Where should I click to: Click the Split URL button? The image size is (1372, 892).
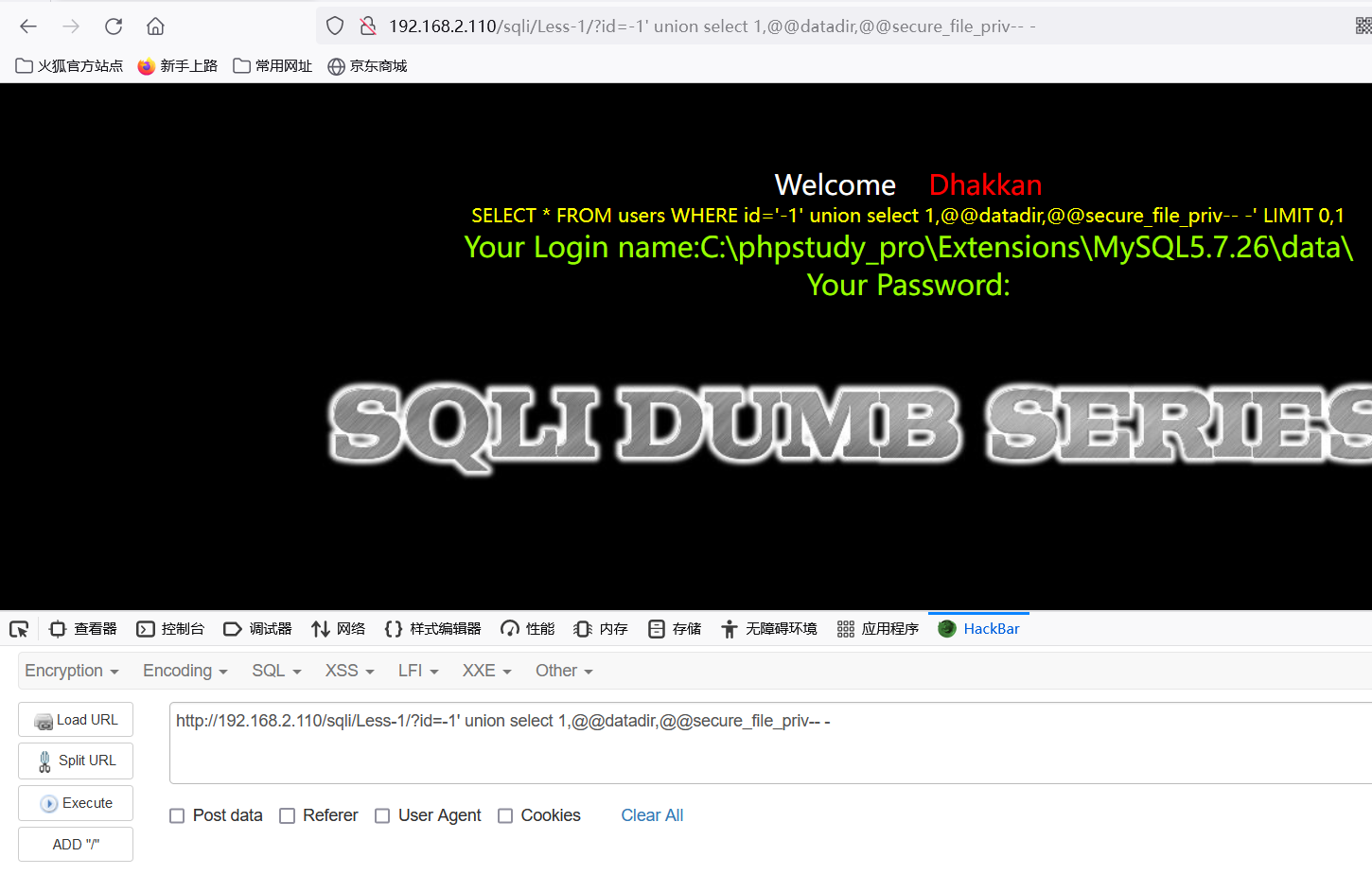coord(76,761)
